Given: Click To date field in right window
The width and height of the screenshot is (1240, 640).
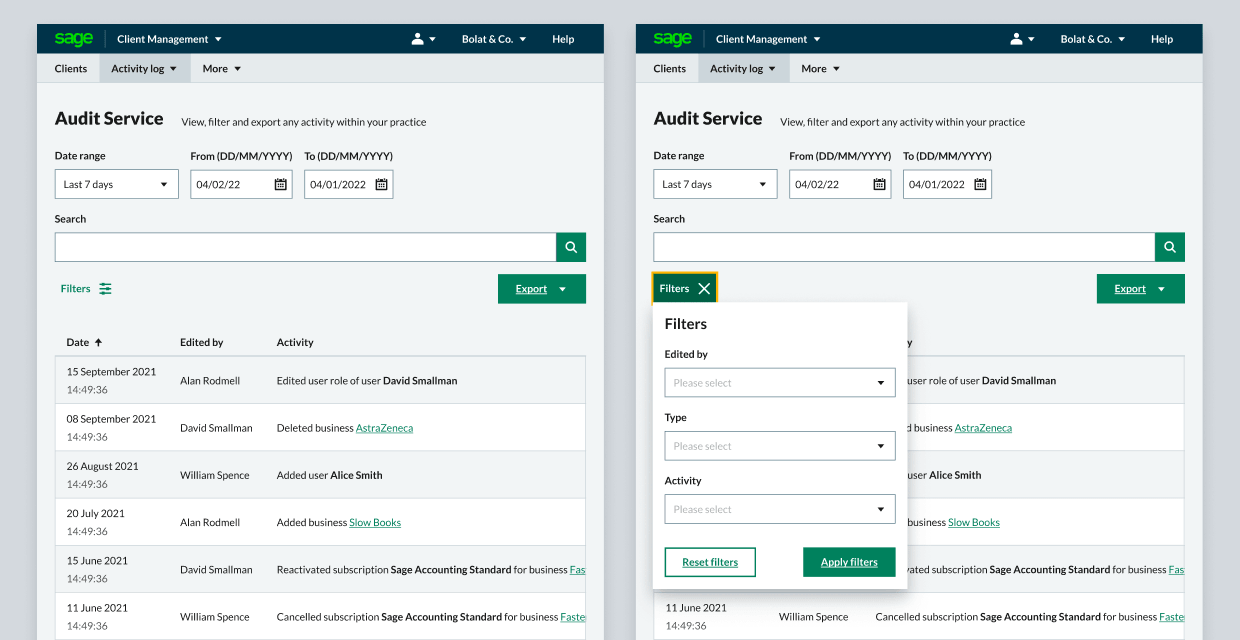Looking at the screenshot, I should tap(947, 184).
